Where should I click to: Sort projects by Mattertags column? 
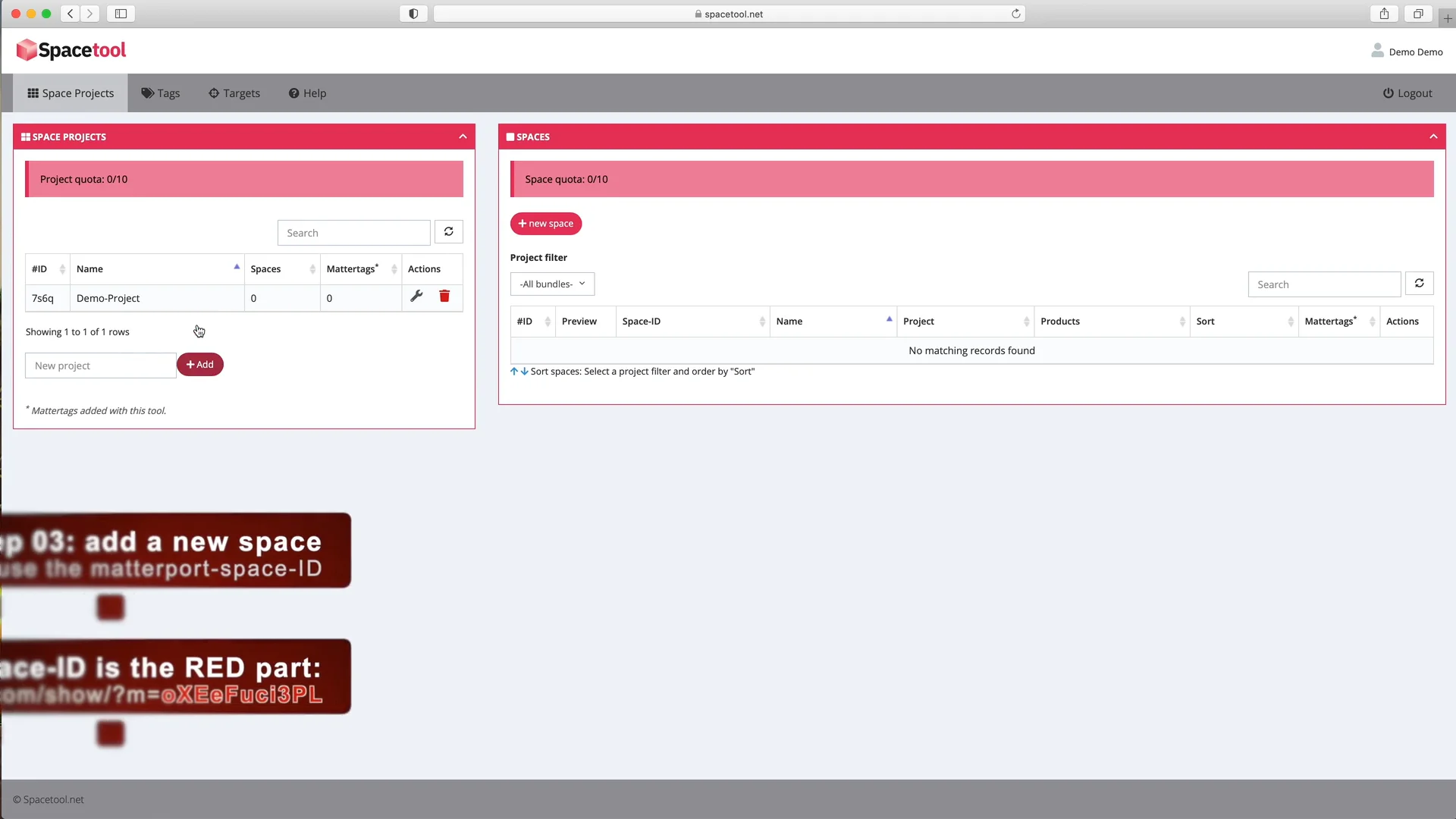361,269
